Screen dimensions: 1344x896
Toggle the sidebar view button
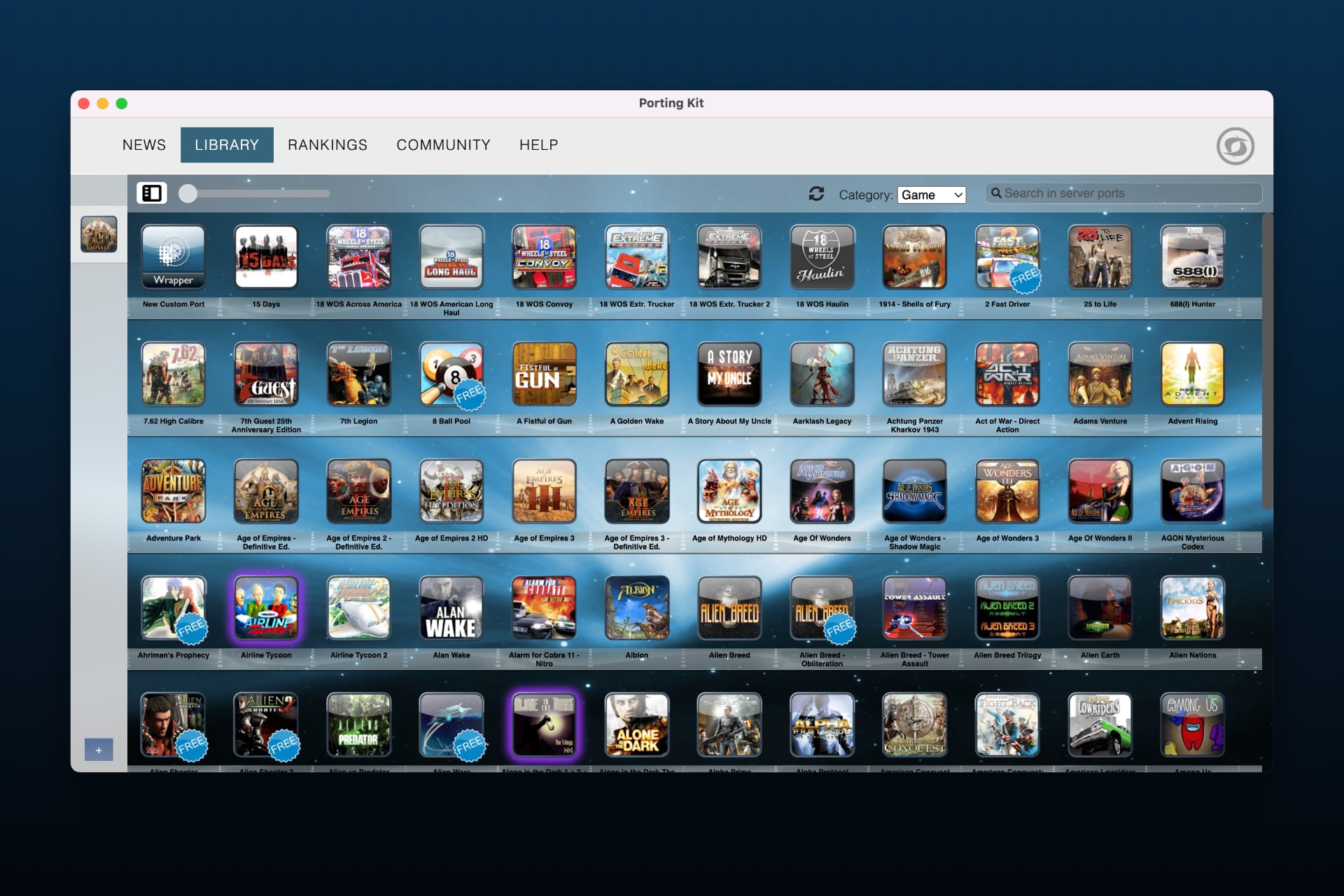point(152,193)
